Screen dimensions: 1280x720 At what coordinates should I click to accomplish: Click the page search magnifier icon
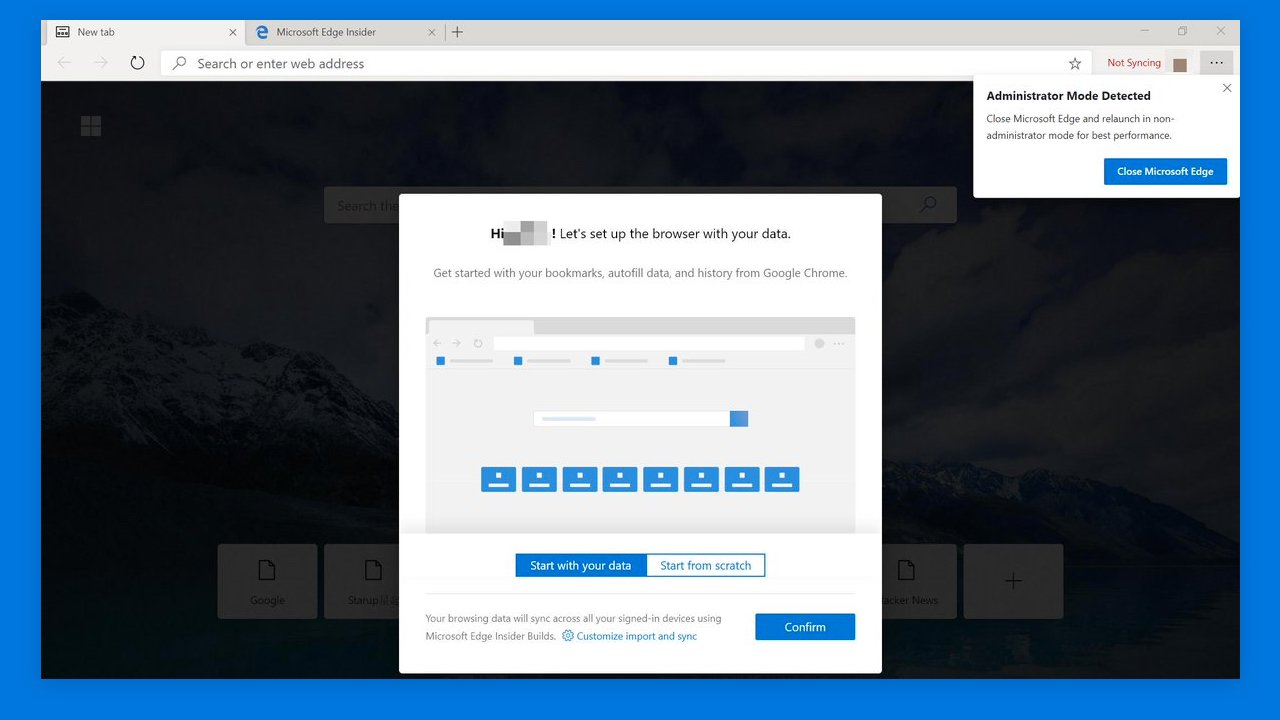tap(928, 205)
